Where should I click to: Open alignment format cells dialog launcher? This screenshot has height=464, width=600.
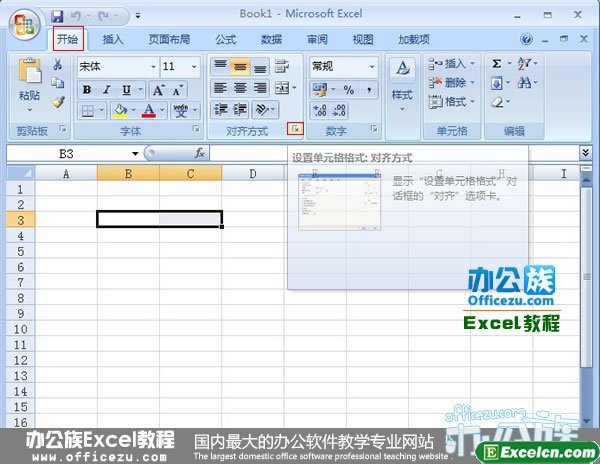[x=295, y=129]
